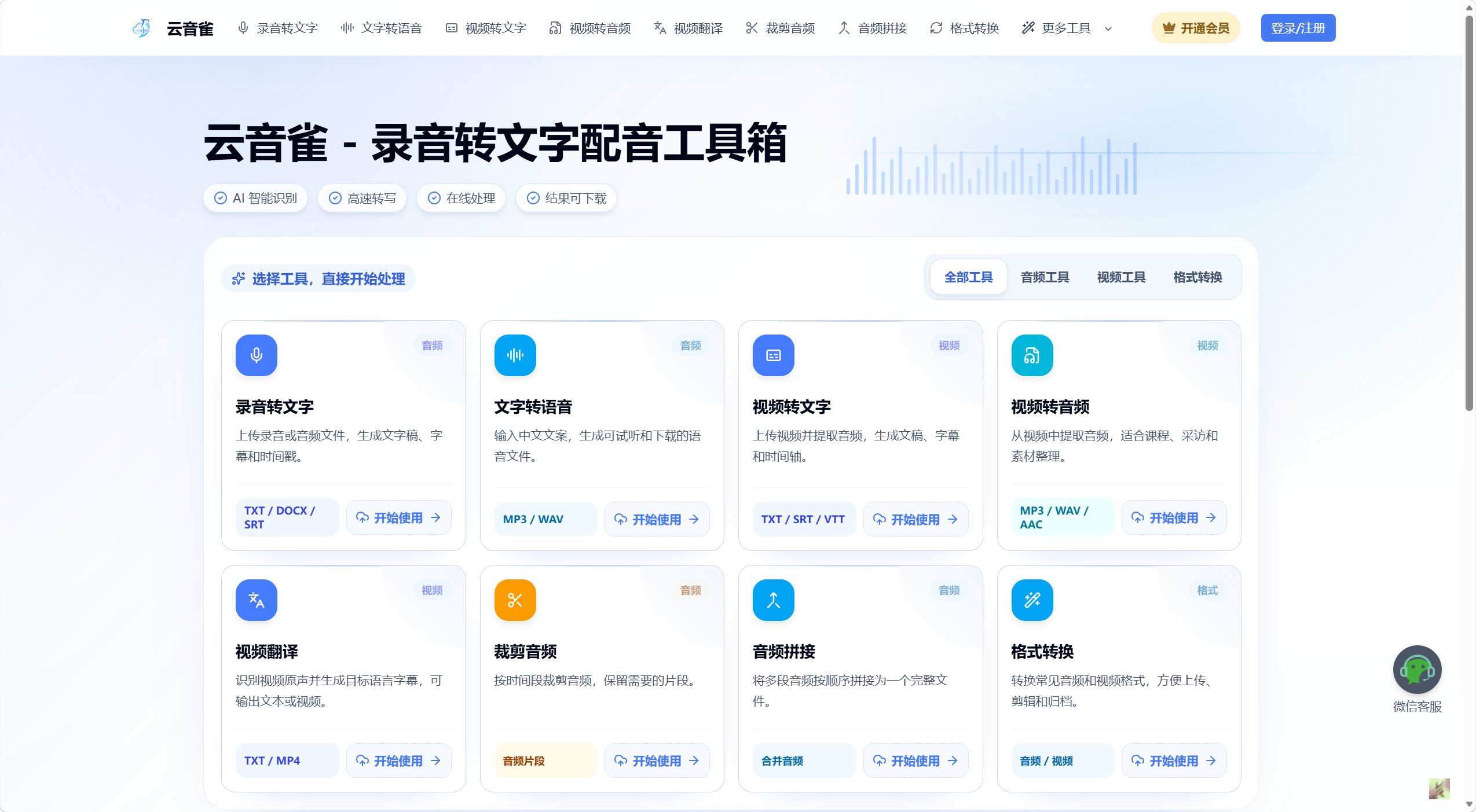The width and height of the screenshot is (1476, 812).
Task: Open 录音转文字 in the top navigation
Action: (278, 28)
